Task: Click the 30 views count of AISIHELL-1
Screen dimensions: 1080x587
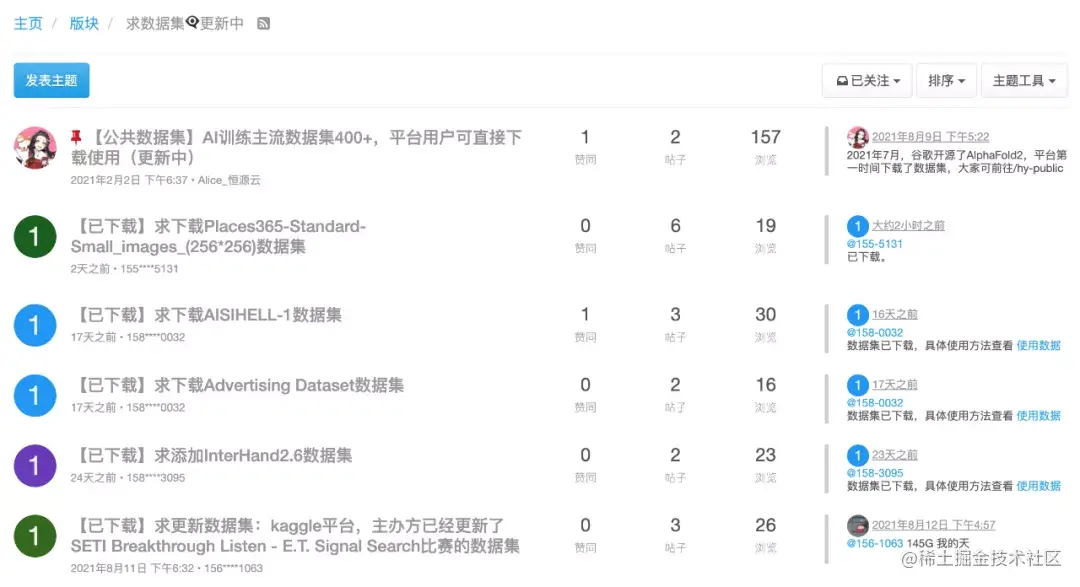Action: (x=765, y=315)
